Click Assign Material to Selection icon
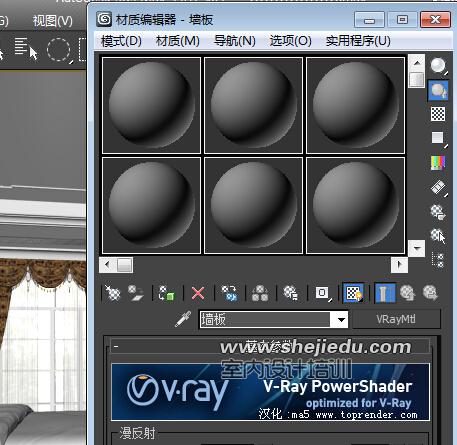 (166, 293)
